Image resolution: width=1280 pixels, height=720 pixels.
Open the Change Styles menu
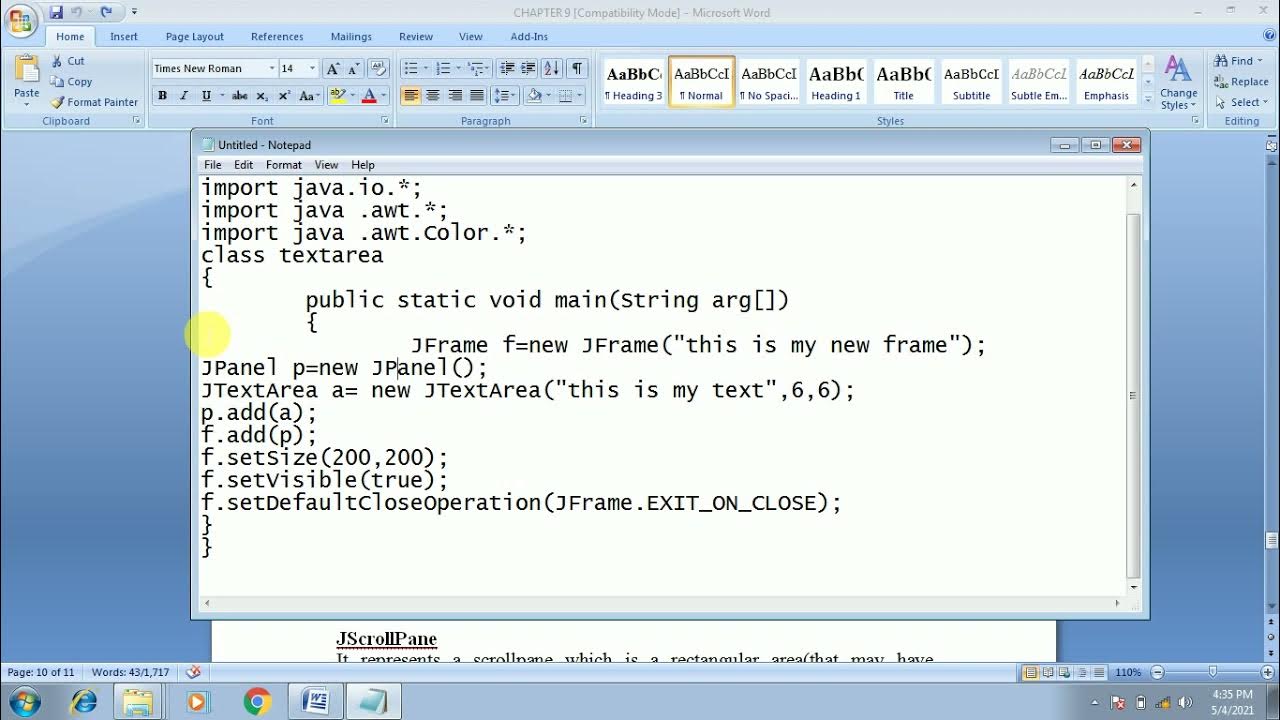click(1178, 83)
